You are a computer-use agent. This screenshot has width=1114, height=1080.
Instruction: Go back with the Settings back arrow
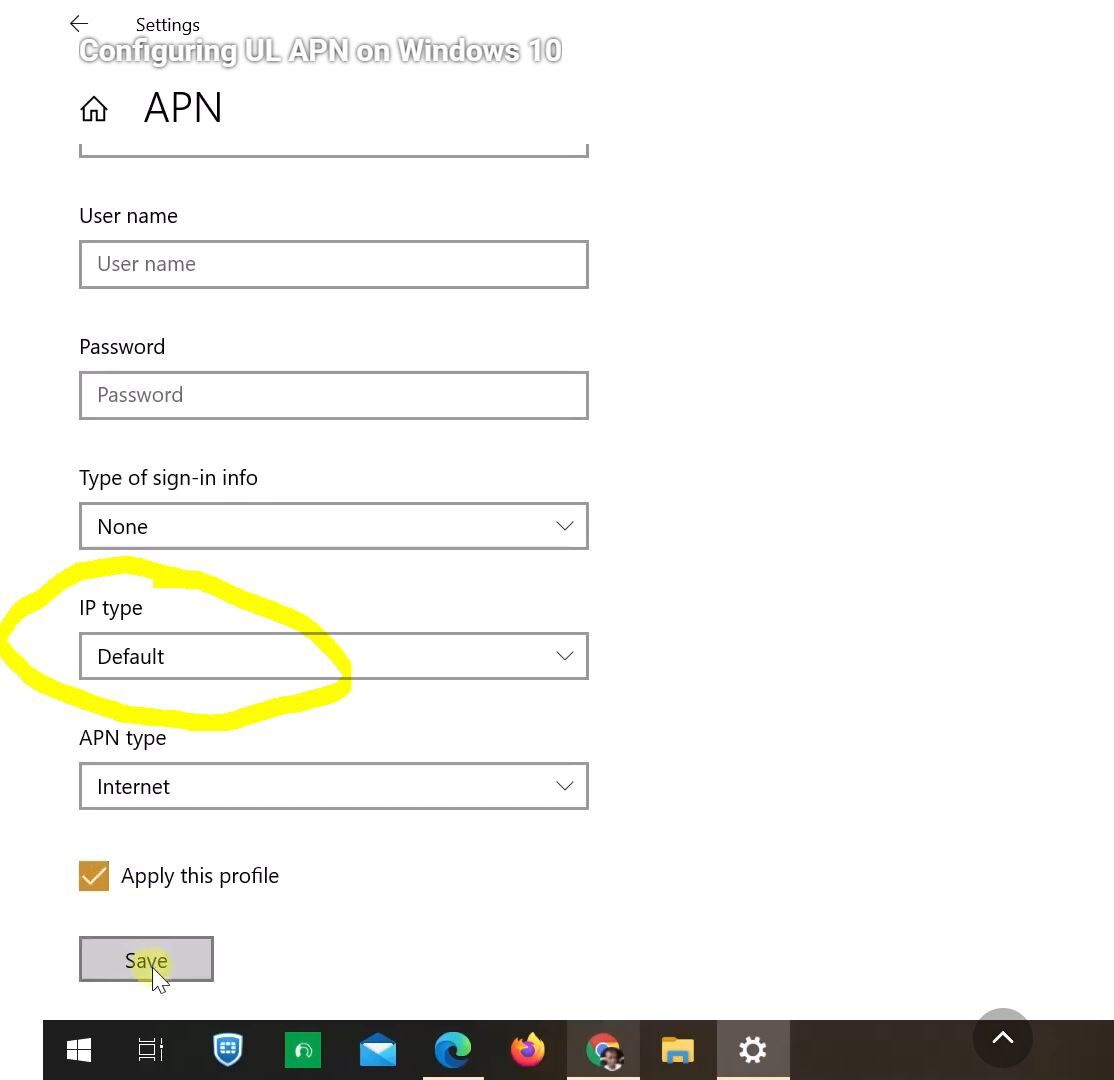point(79,23)
